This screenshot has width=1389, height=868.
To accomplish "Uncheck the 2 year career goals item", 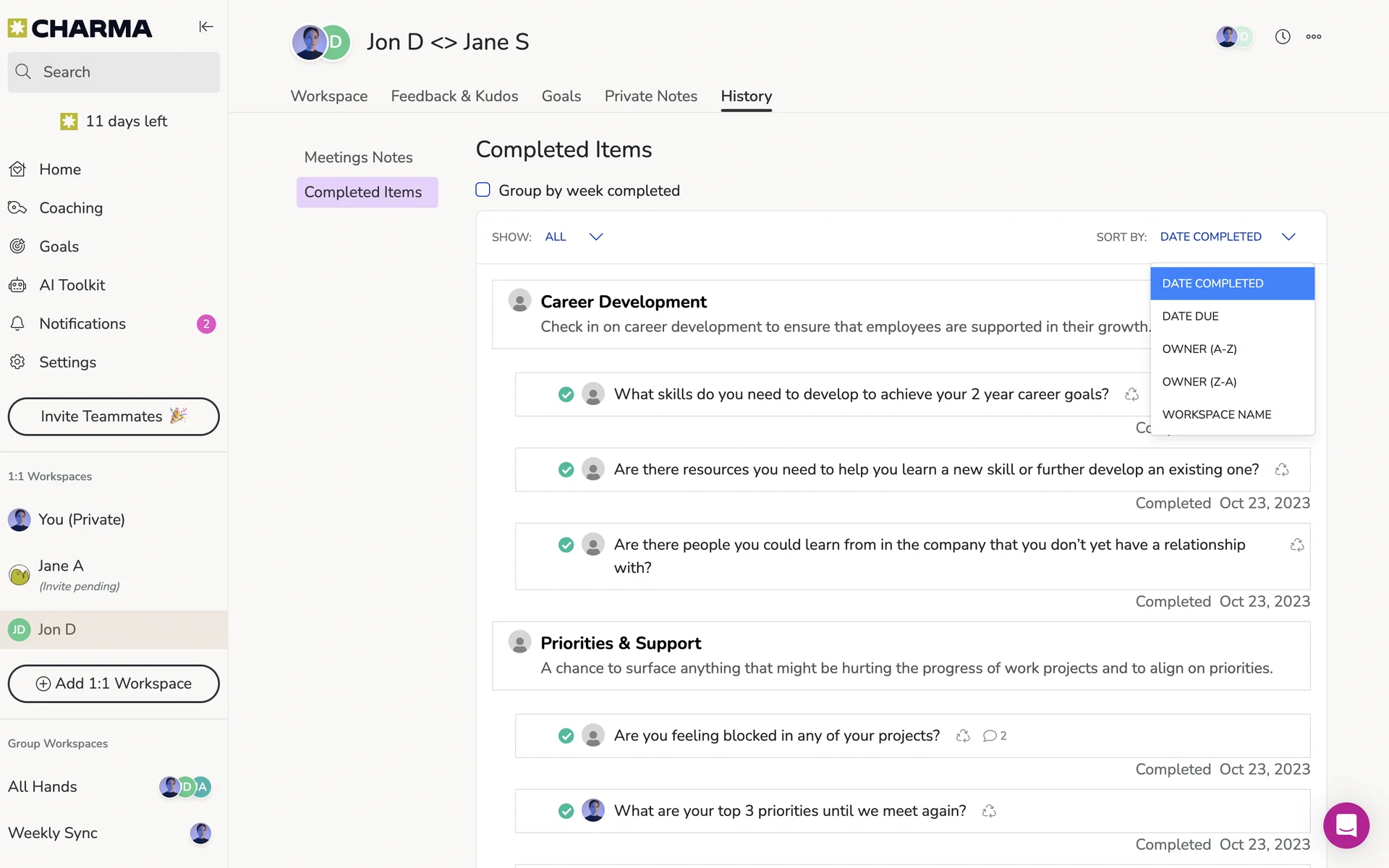I will click(566, 394).
